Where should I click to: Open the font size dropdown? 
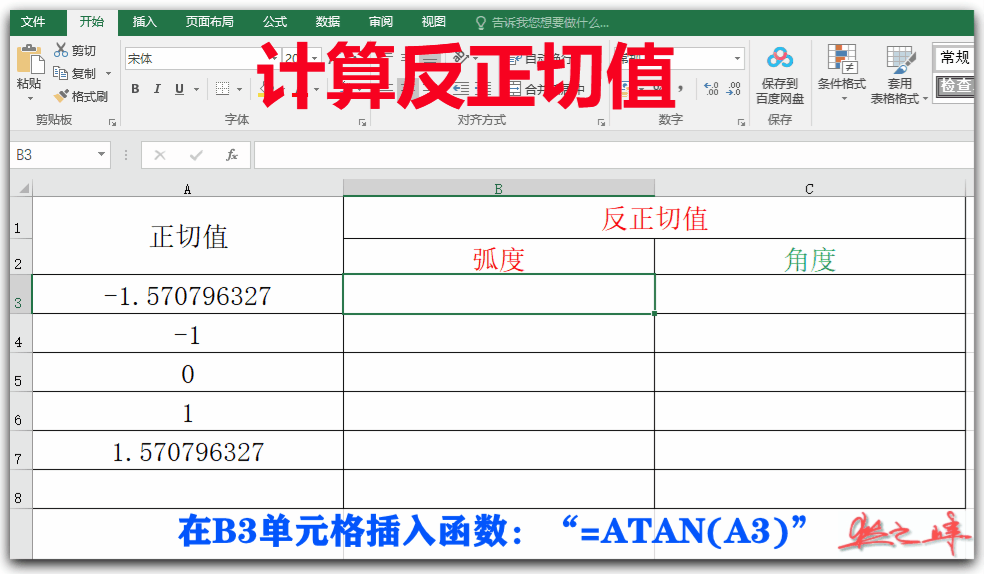(315, 58)
